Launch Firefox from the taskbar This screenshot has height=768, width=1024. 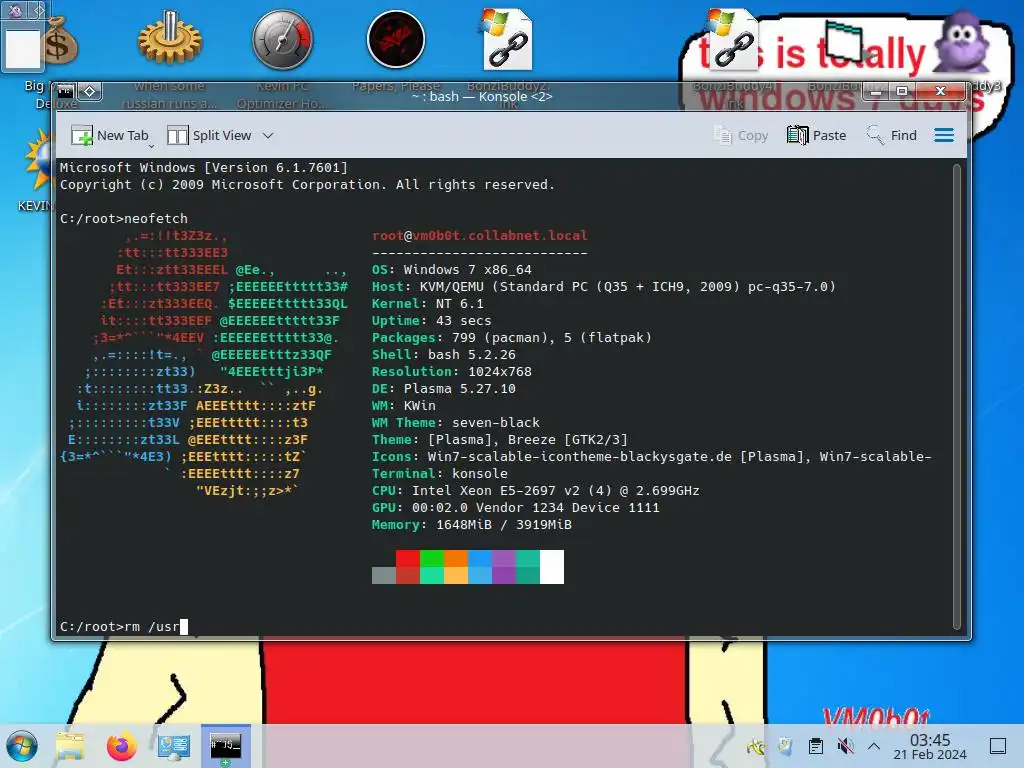[x=121, y=746]
